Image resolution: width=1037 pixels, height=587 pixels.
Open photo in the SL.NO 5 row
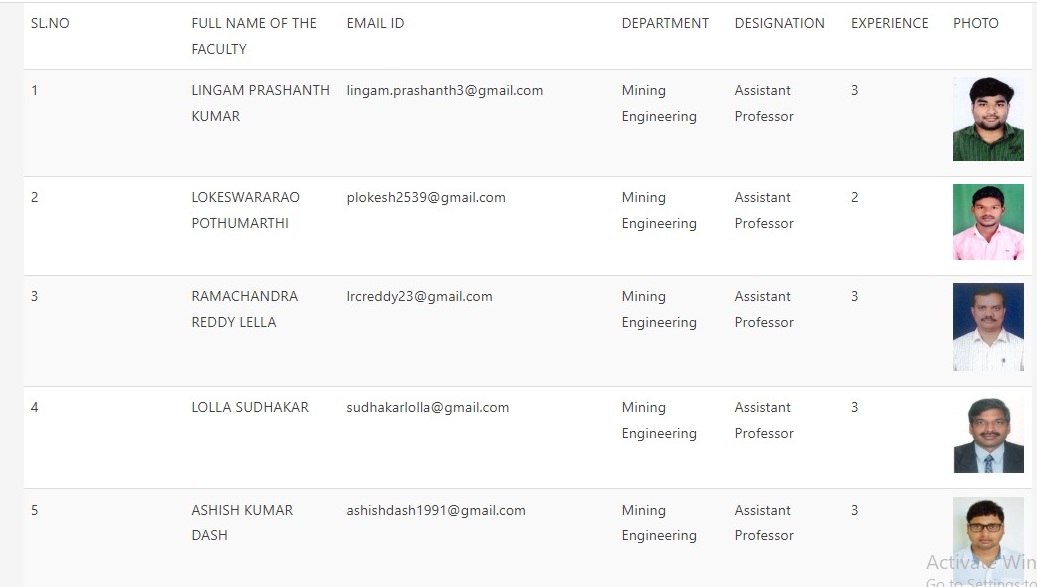tap(988, 541)
